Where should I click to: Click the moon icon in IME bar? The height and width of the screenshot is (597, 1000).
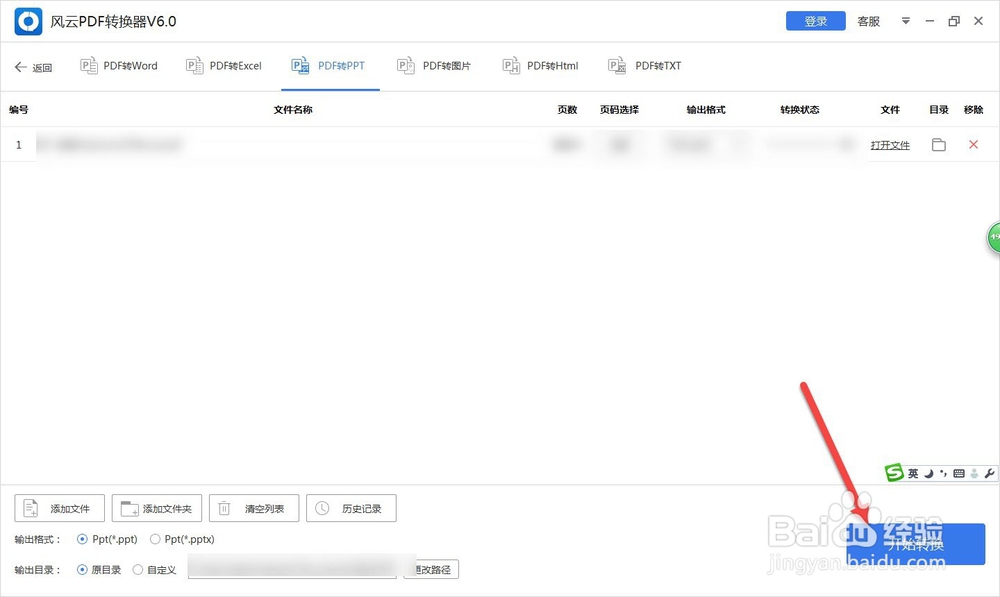(x=929, y=473)
